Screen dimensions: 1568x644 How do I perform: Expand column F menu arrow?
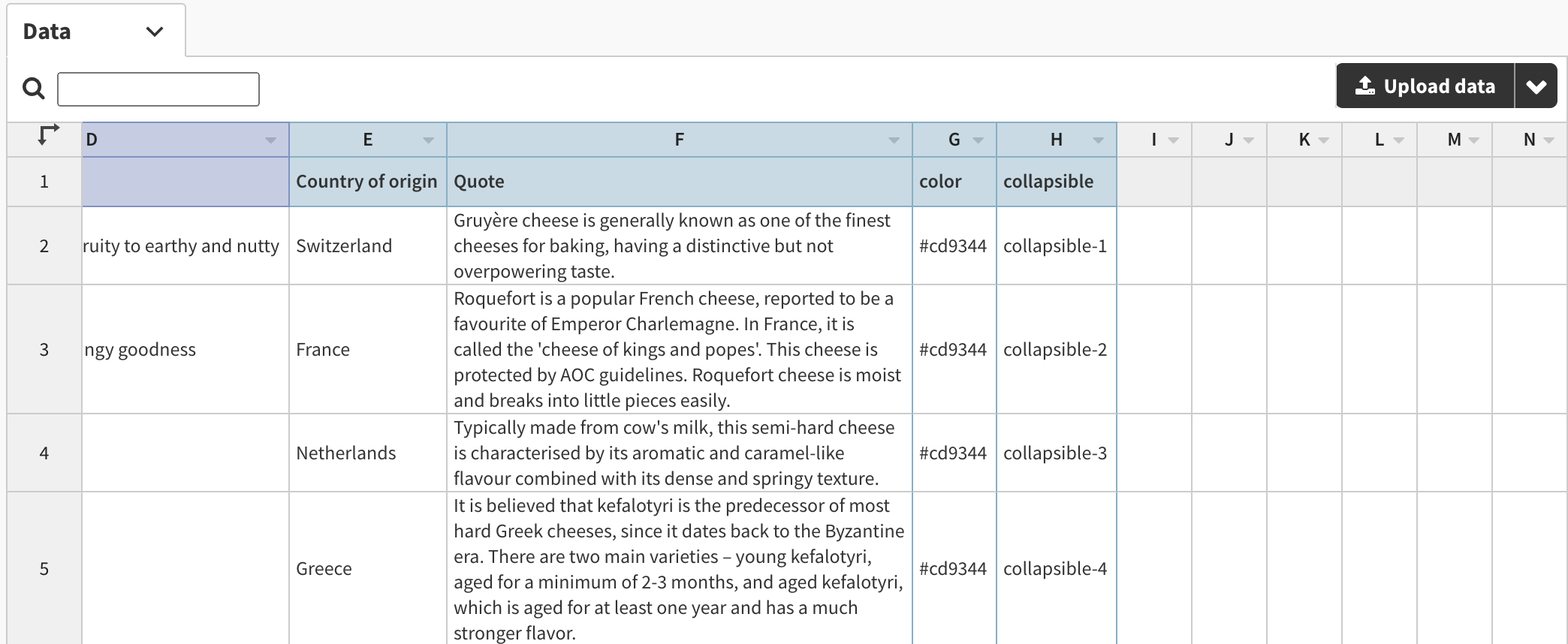pos(894,140)
